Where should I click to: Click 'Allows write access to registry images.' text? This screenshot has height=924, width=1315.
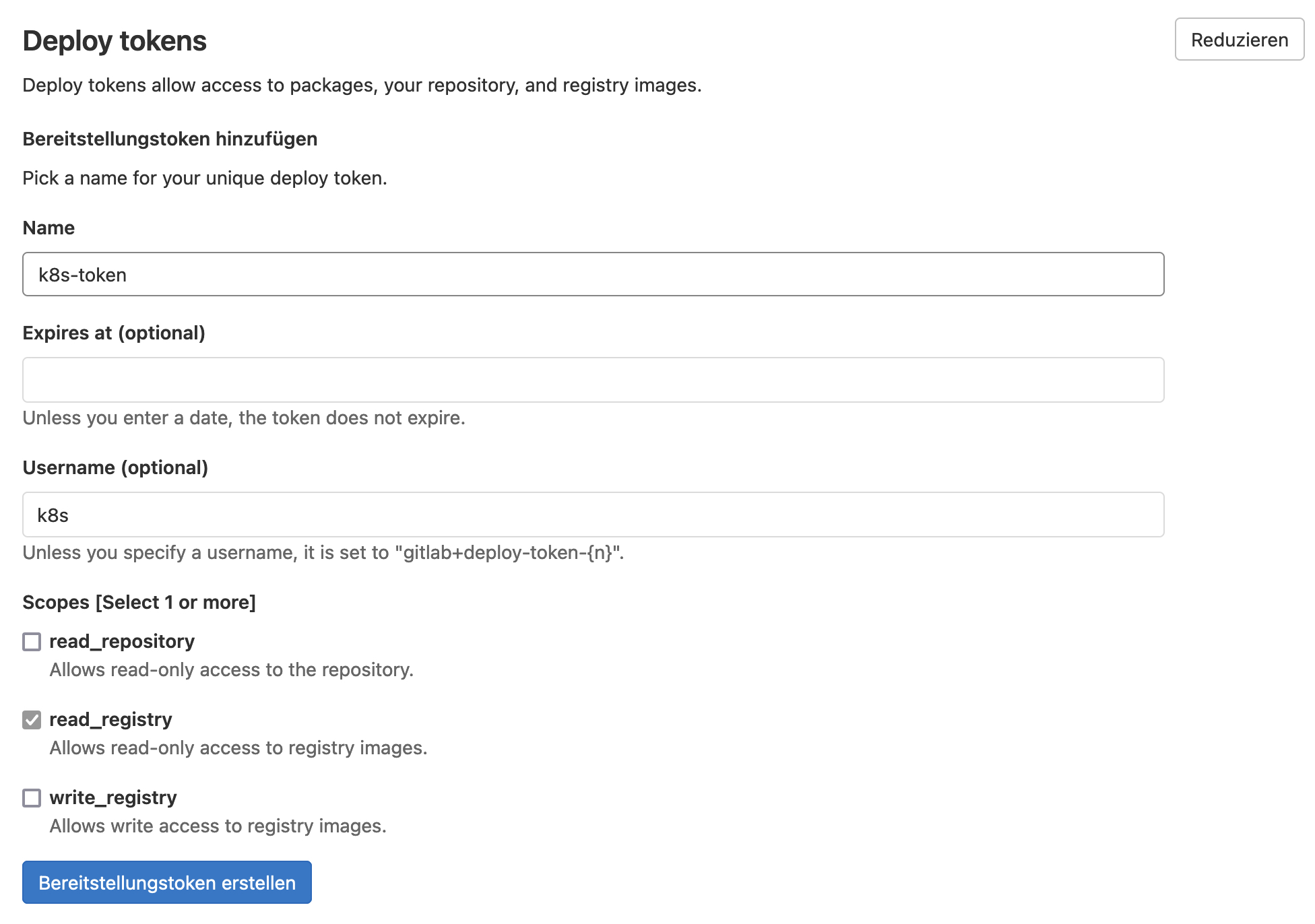coord(218,826)
